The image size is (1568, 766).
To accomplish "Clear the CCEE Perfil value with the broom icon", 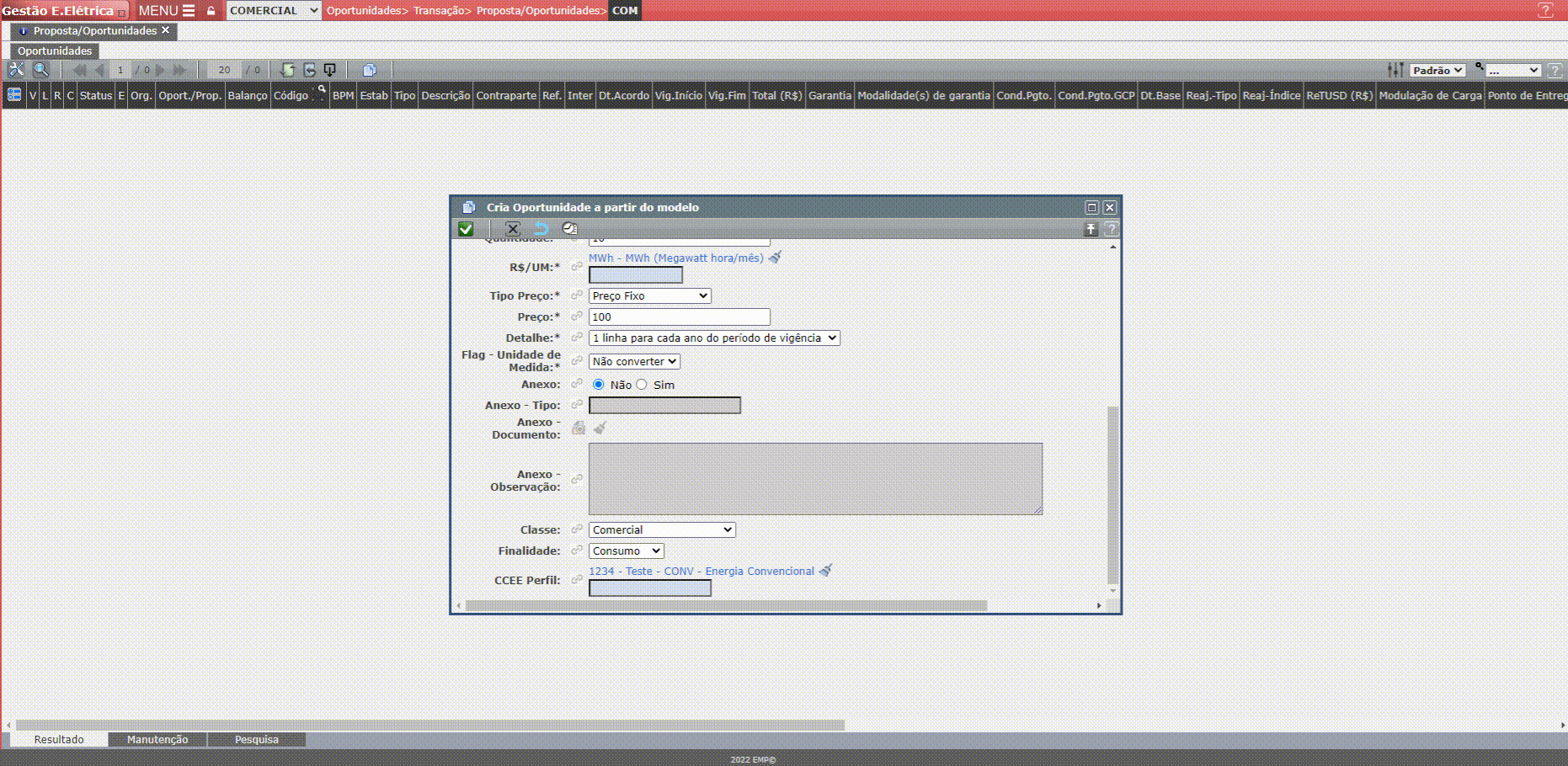I will [825, 571].
